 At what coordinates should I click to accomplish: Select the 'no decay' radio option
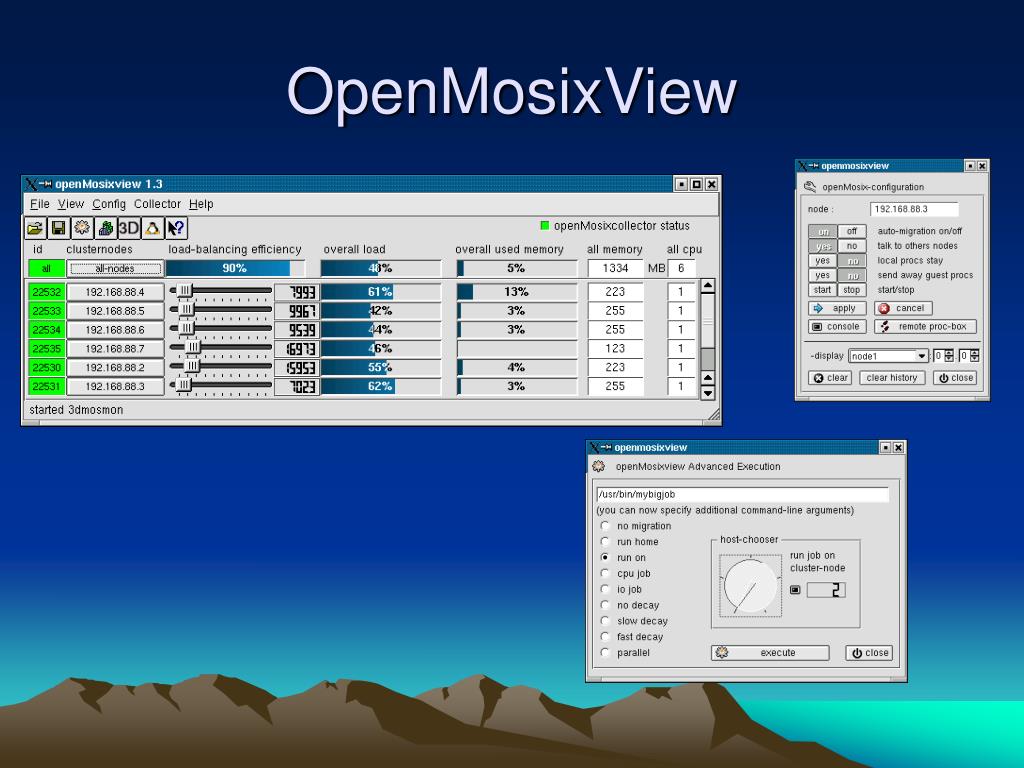[605, 605]
